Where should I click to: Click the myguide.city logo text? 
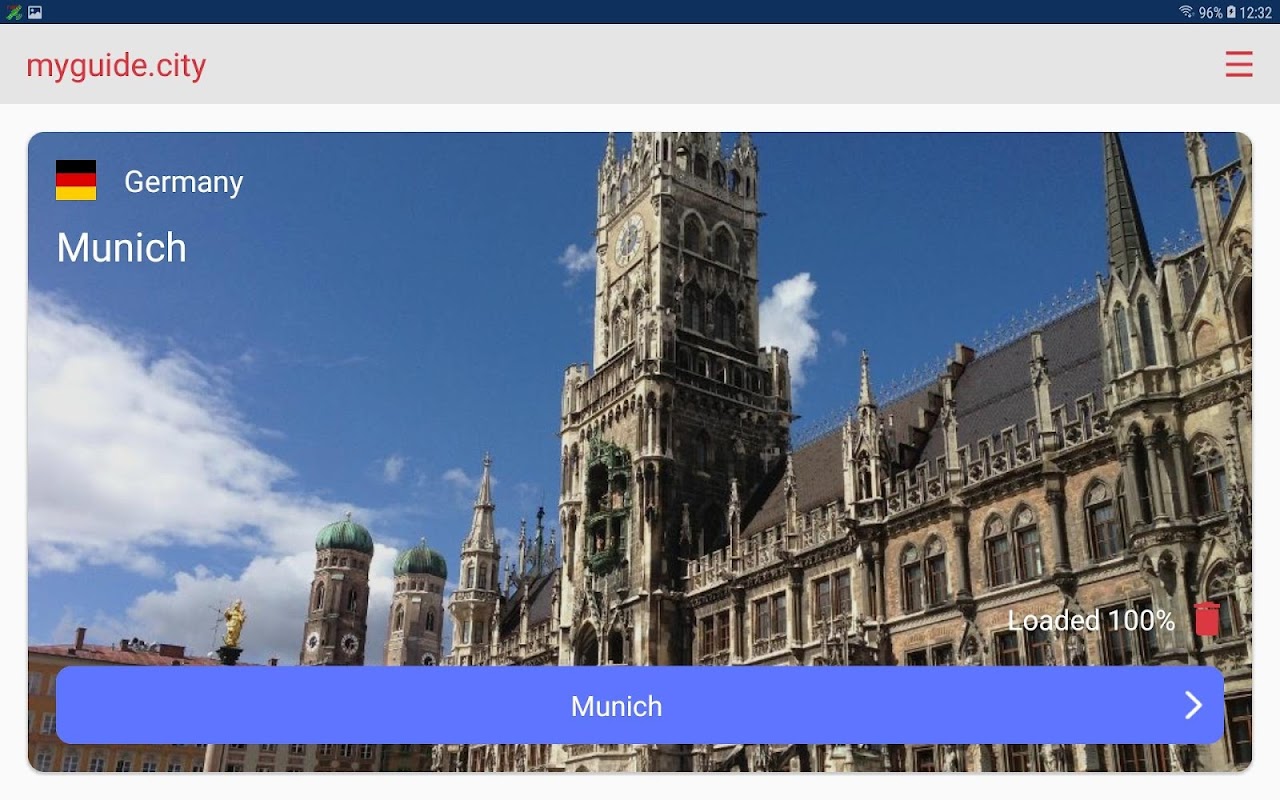click(x=116, y=66)
